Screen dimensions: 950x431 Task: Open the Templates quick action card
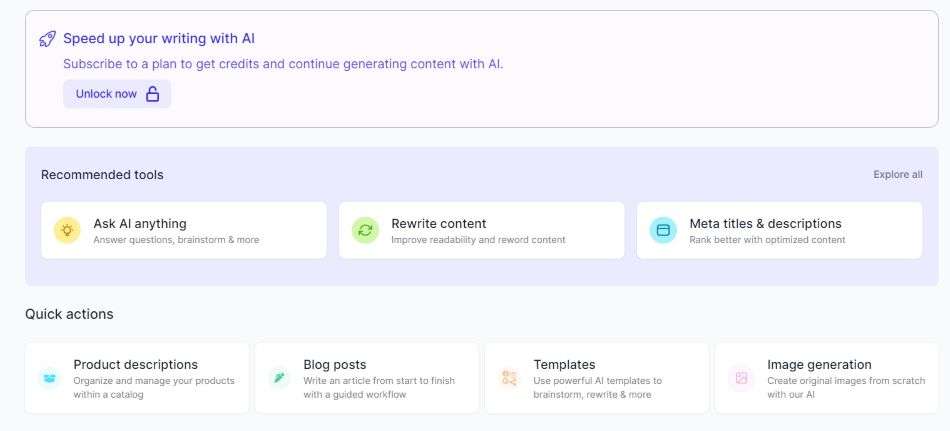point(597,378)
